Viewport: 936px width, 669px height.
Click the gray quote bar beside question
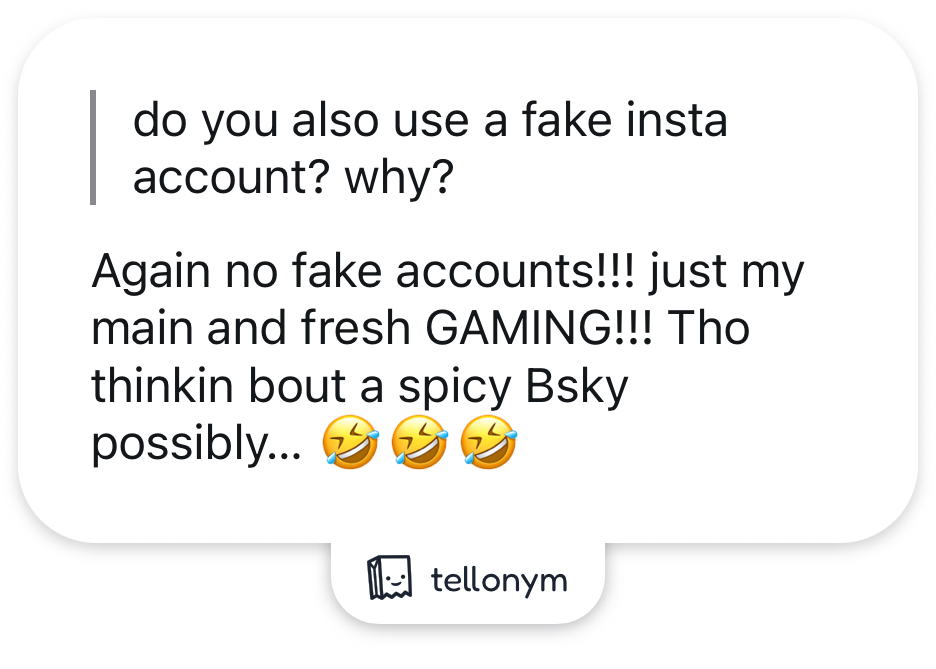93,147
